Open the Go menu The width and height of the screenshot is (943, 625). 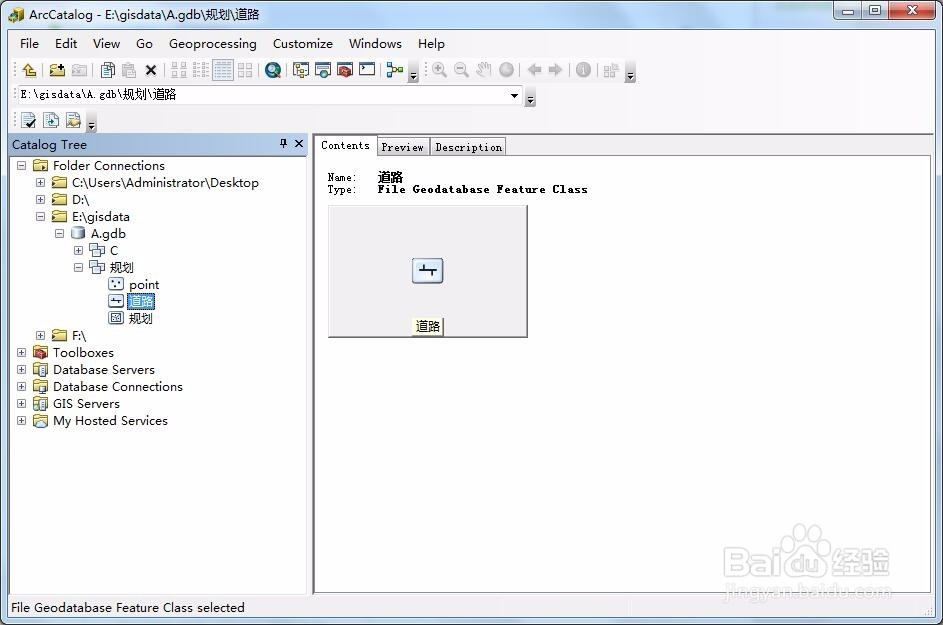[x=144, y=44]
